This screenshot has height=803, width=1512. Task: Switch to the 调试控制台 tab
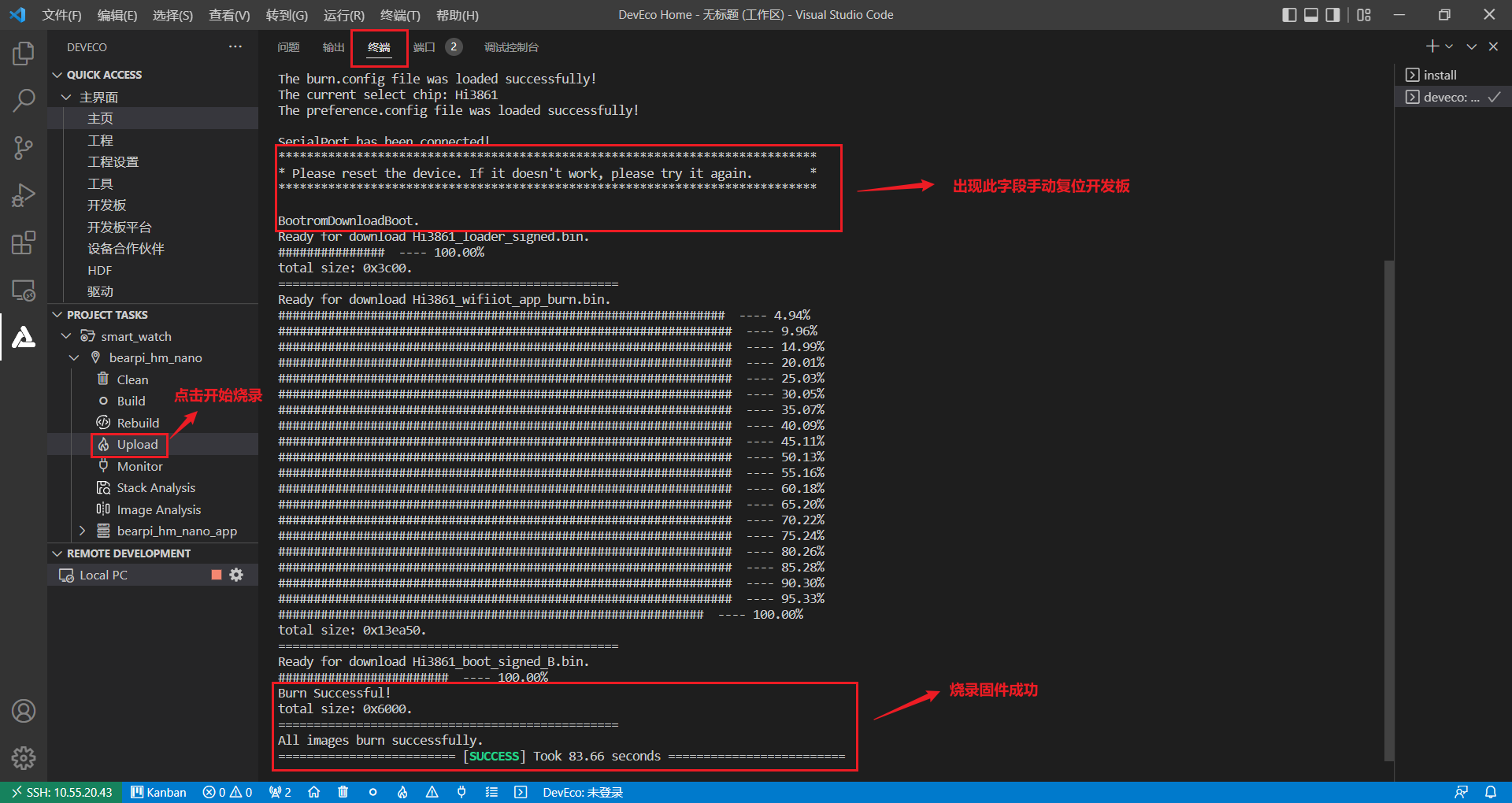(x=511, y=47)
